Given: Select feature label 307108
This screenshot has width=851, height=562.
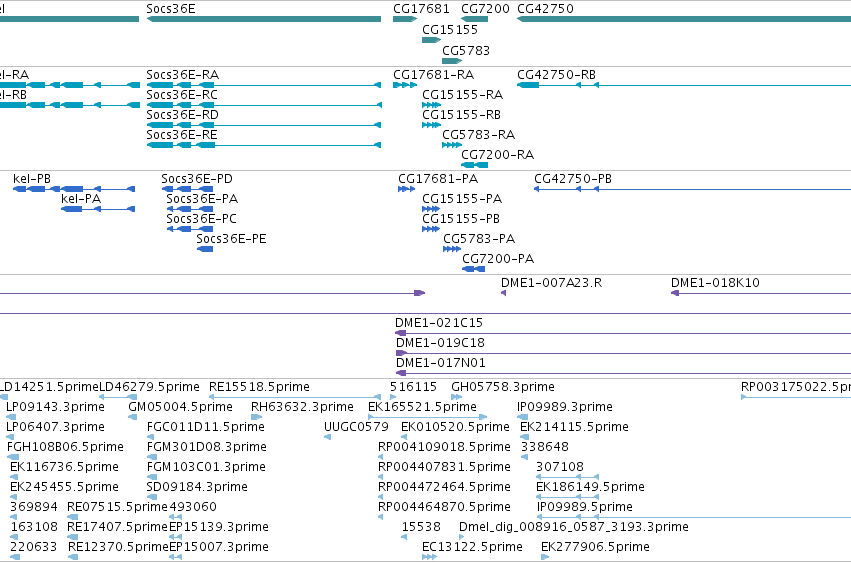Looking at the screenshot, I should pyautogui.click(x=560, y=468).
